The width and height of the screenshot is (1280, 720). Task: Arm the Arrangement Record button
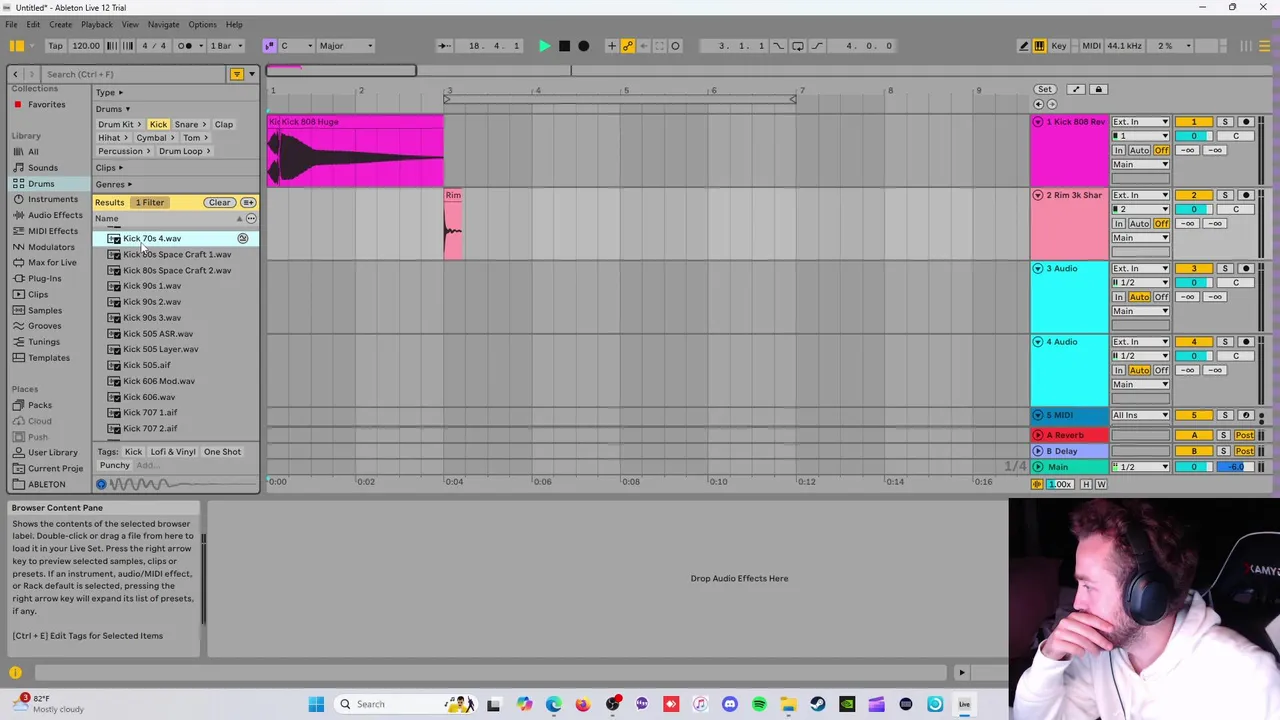[x=584, y=46]
